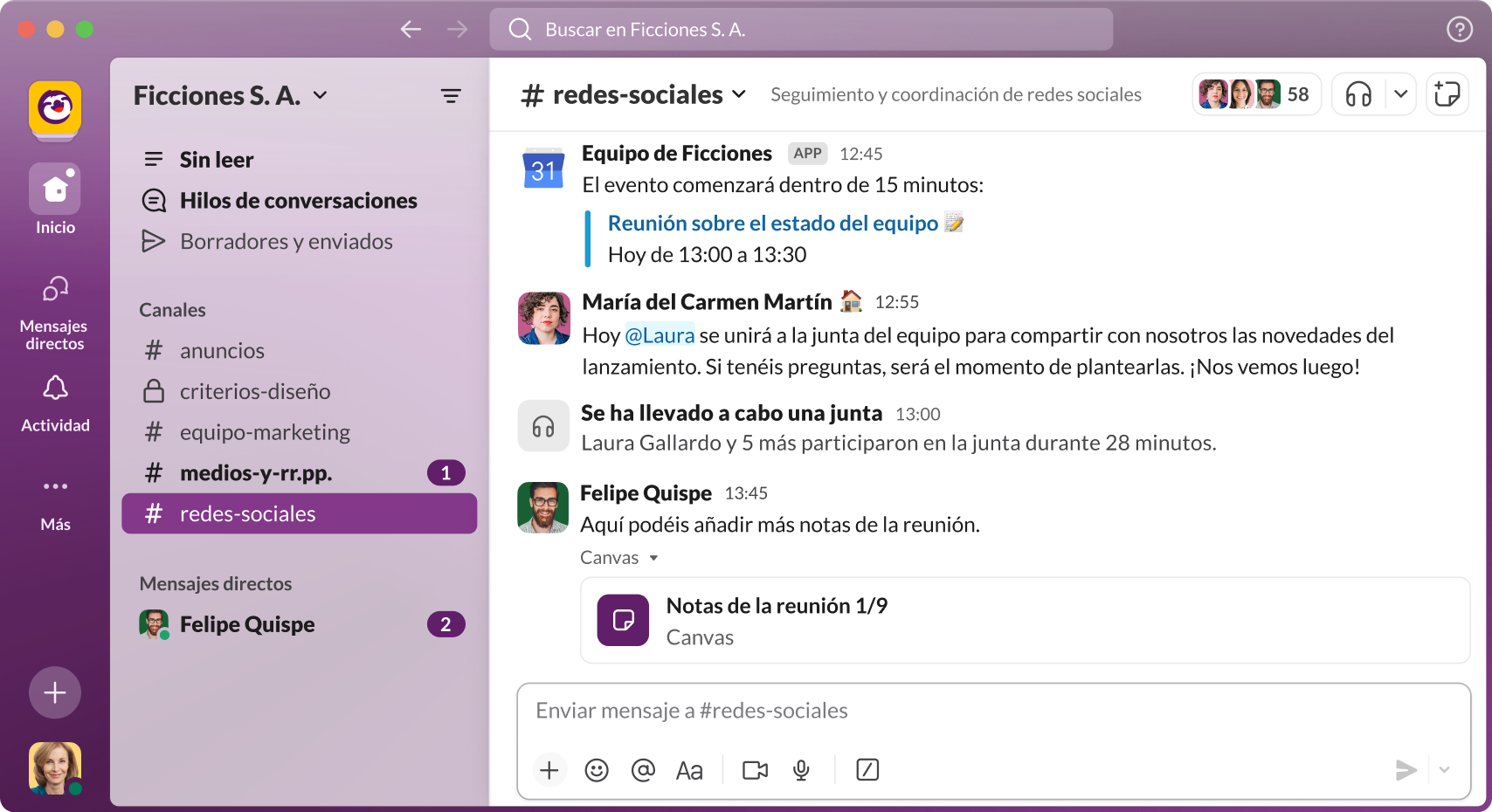Mention someone with the @ icon

coord(644,770)
